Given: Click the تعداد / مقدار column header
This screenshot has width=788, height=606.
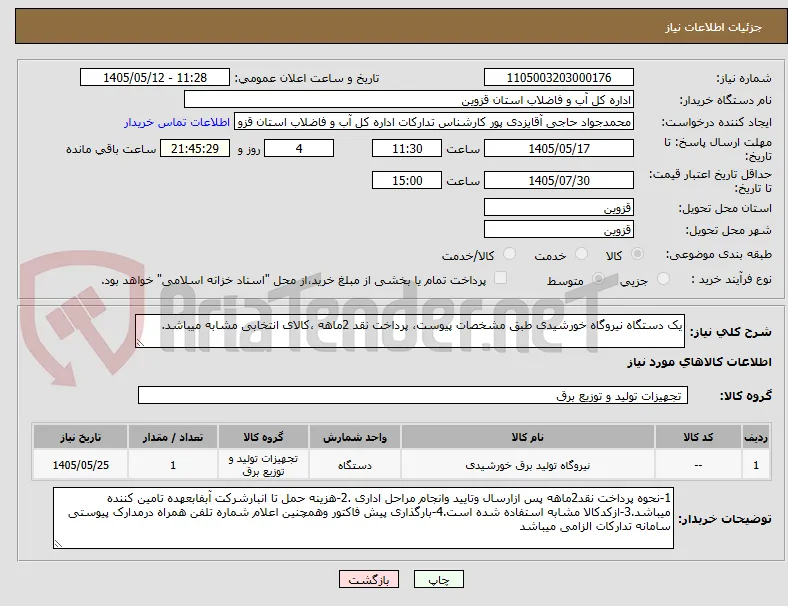Looking at the screenshot, I should pyautogui.click(x=173, y=437).
